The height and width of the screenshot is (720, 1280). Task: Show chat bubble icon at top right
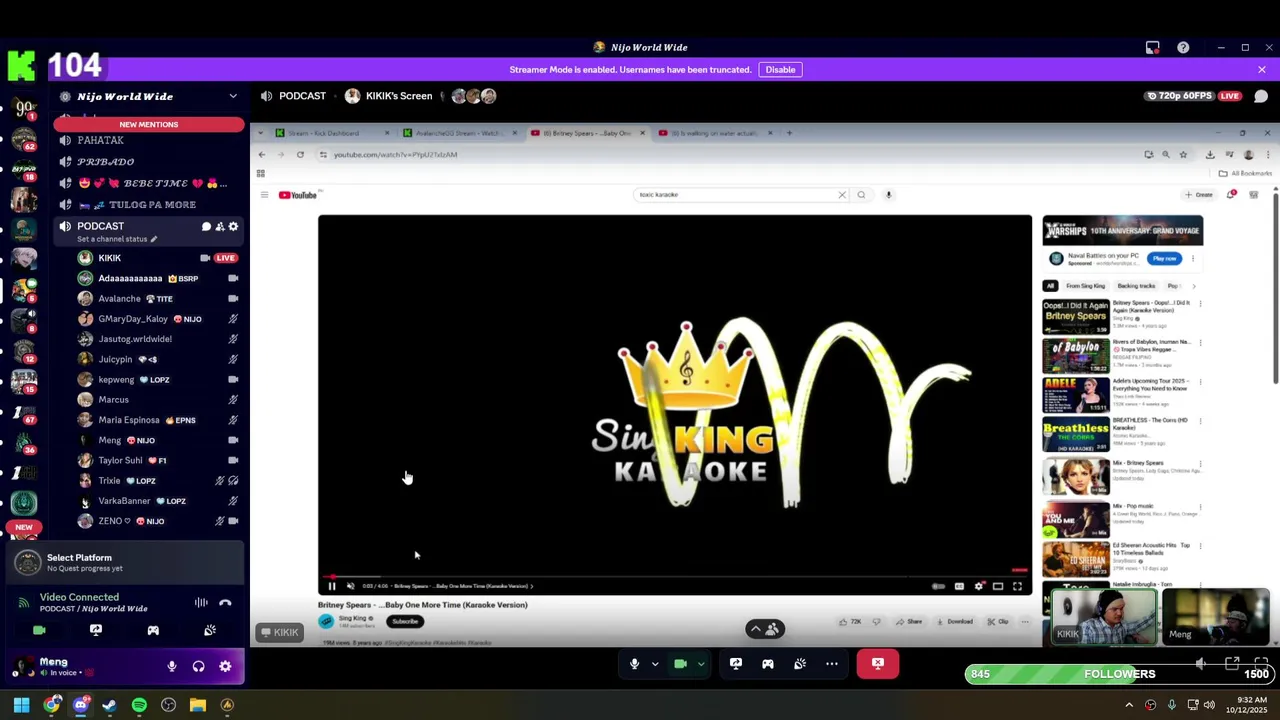coord(1261,96)
